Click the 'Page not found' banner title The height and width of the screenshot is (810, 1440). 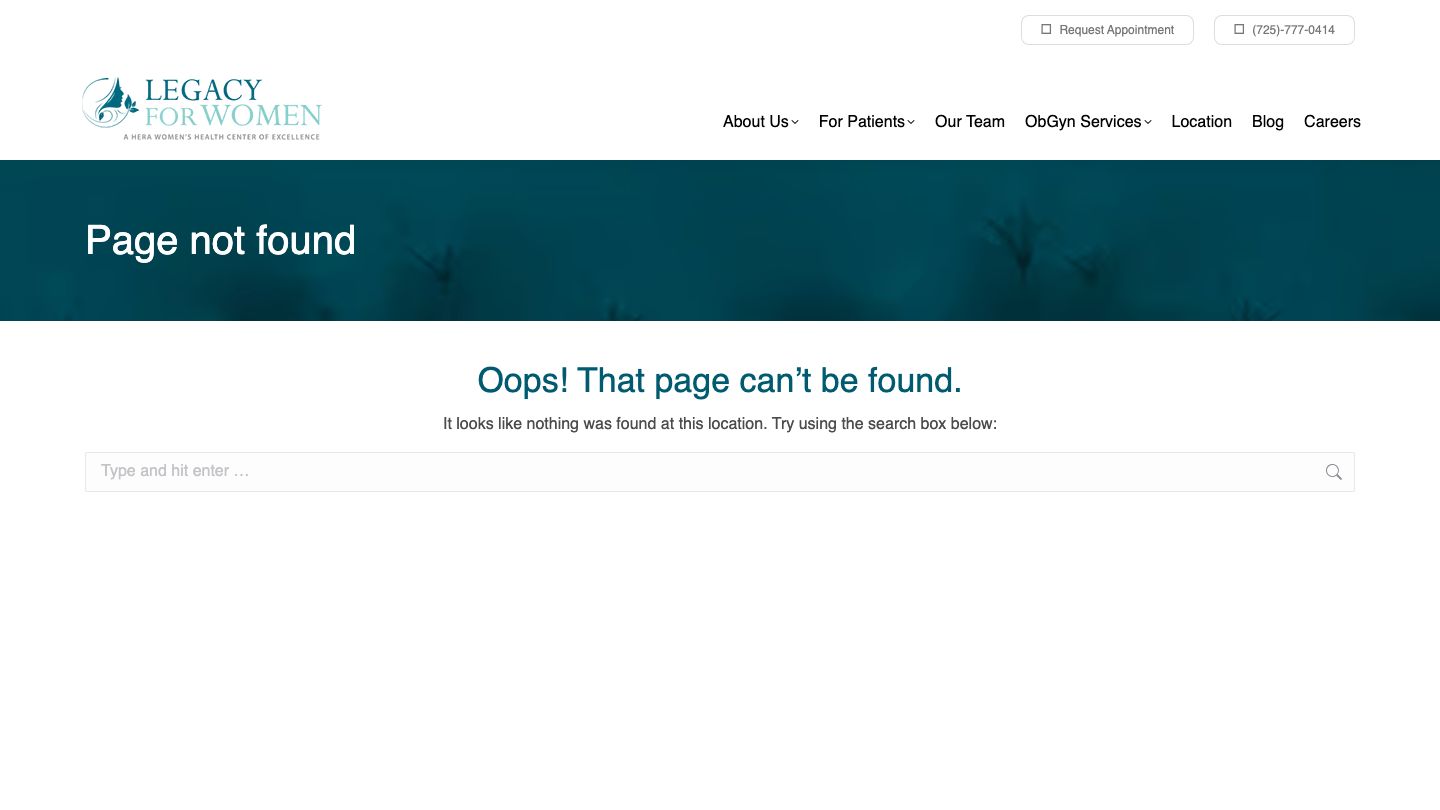(220, 241)
